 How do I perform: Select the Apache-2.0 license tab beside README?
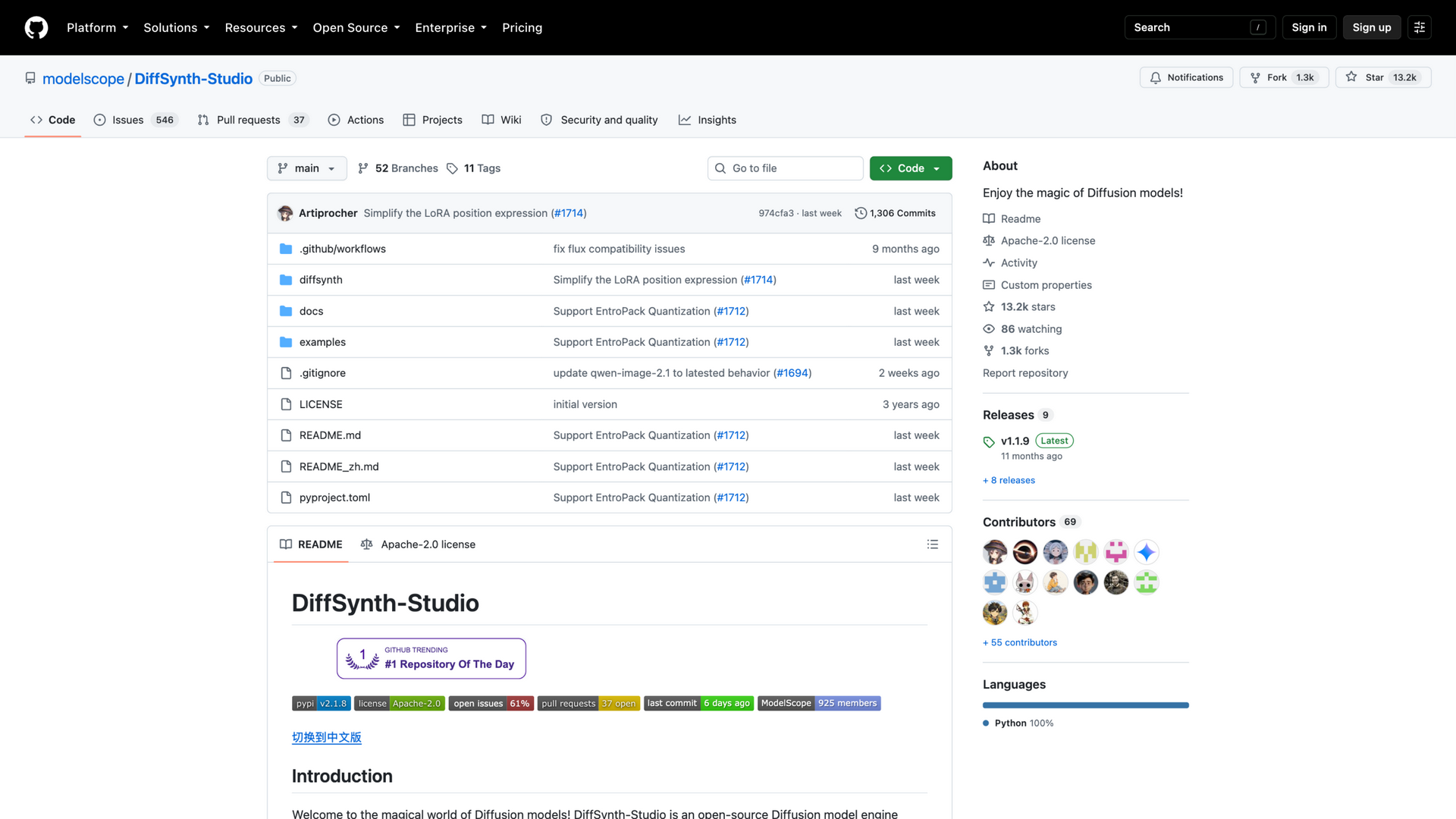click(418, 544)
